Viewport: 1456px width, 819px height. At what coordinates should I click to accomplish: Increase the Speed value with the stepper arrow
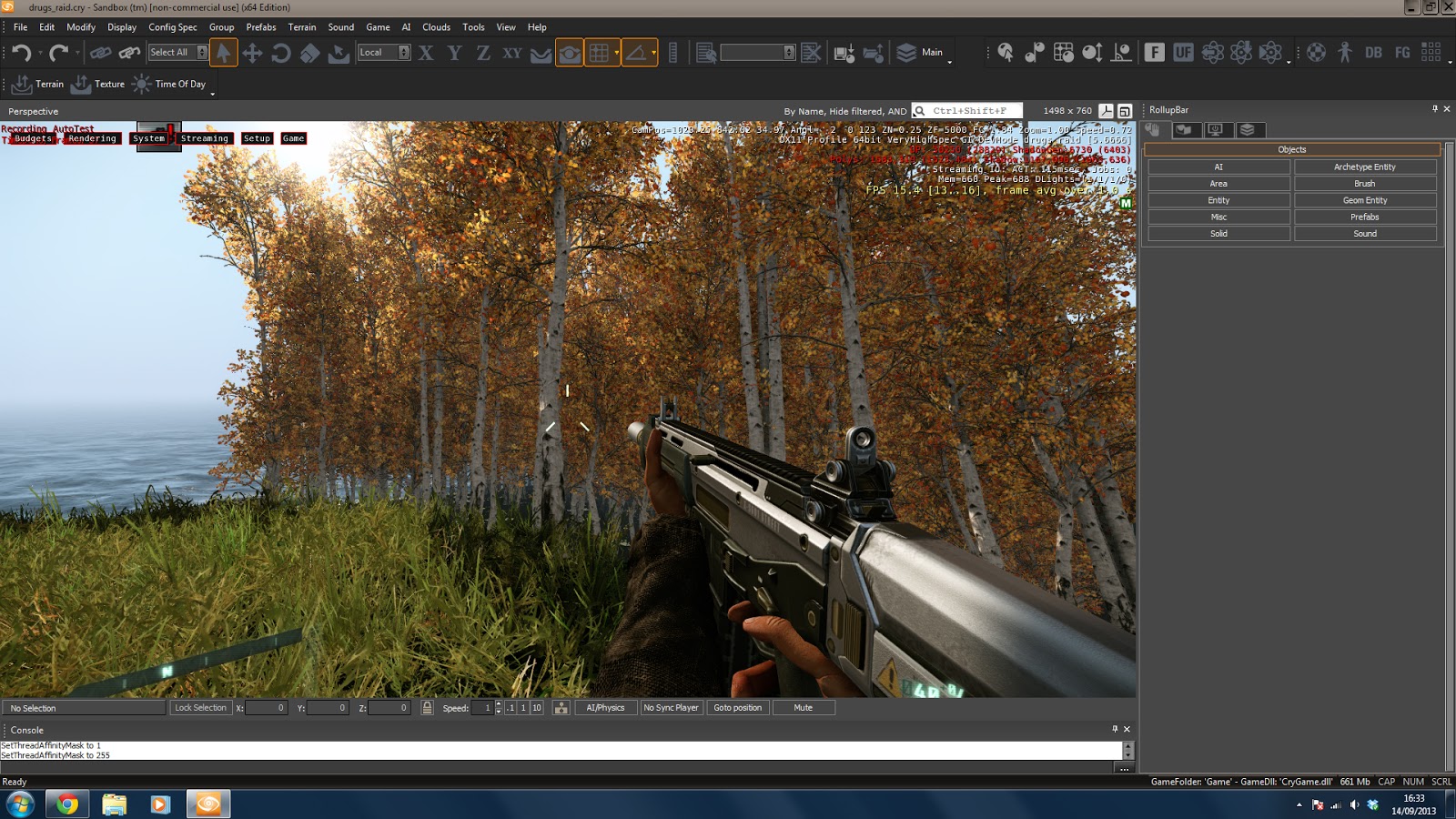point(499,703)
